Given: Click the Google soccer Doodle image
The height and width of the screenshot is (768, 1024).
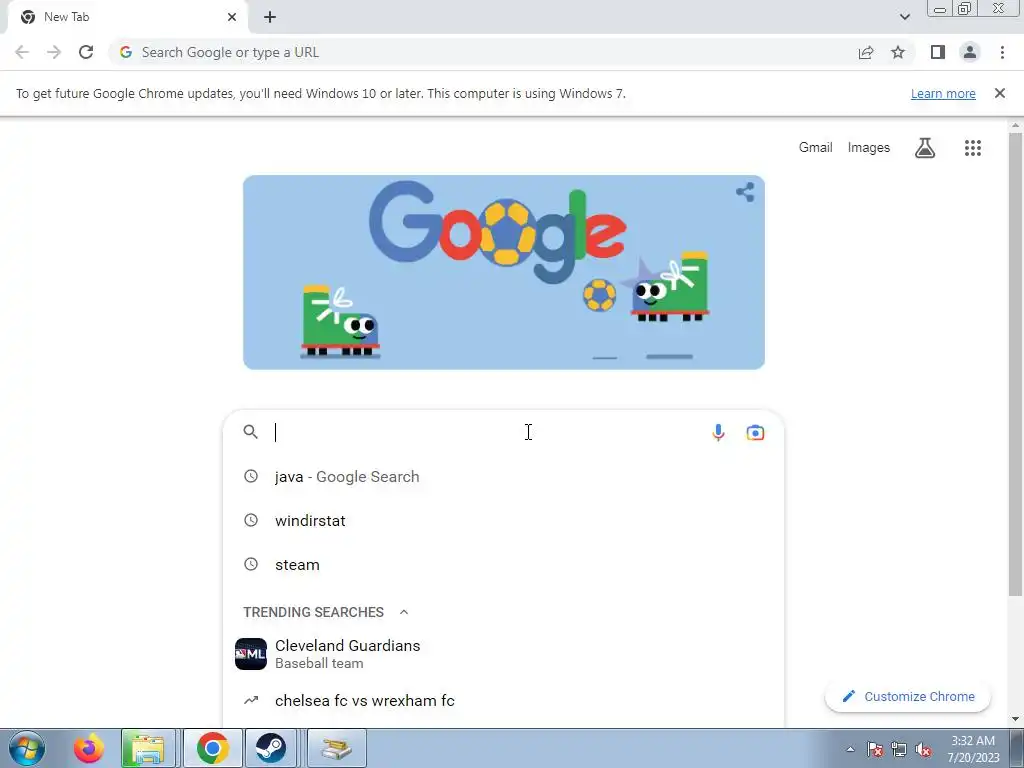Looking at the screenshot, I should tap(504, 272).
